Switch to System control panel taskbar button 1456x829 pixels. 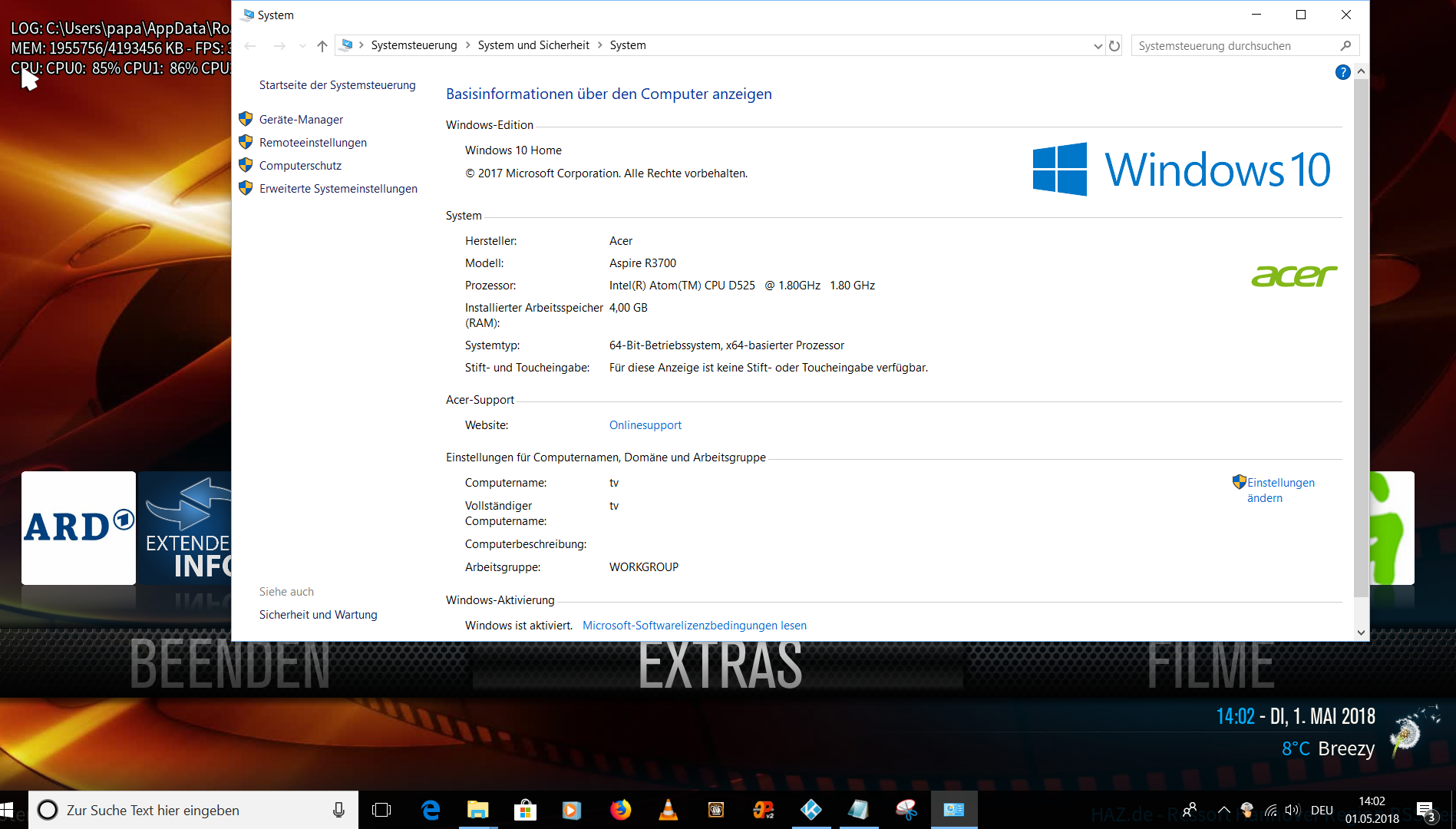point(954,810)
